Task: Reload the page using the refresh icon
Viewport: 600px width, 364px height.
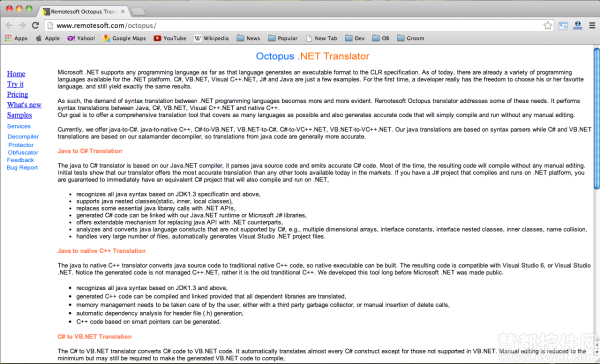Action: coord(35,25)
